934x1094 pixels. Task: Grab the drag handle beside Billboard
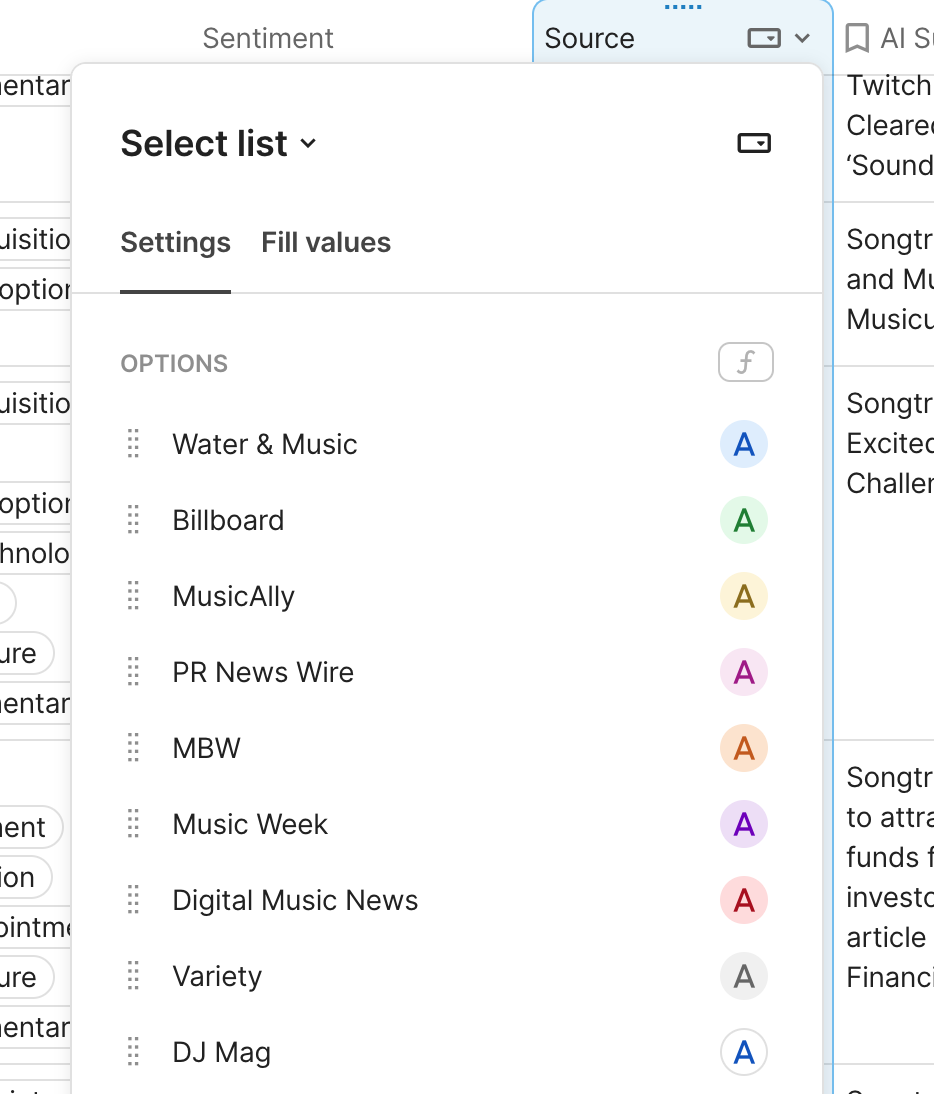tap(133, 519)
